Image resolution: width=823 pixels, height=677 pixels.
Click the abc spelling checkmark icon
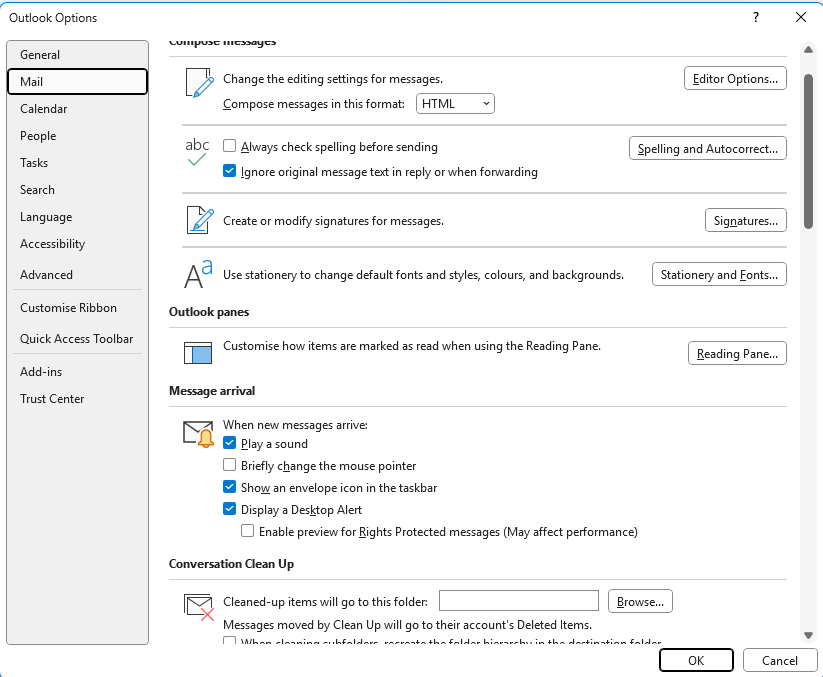[x=197, y=152]
